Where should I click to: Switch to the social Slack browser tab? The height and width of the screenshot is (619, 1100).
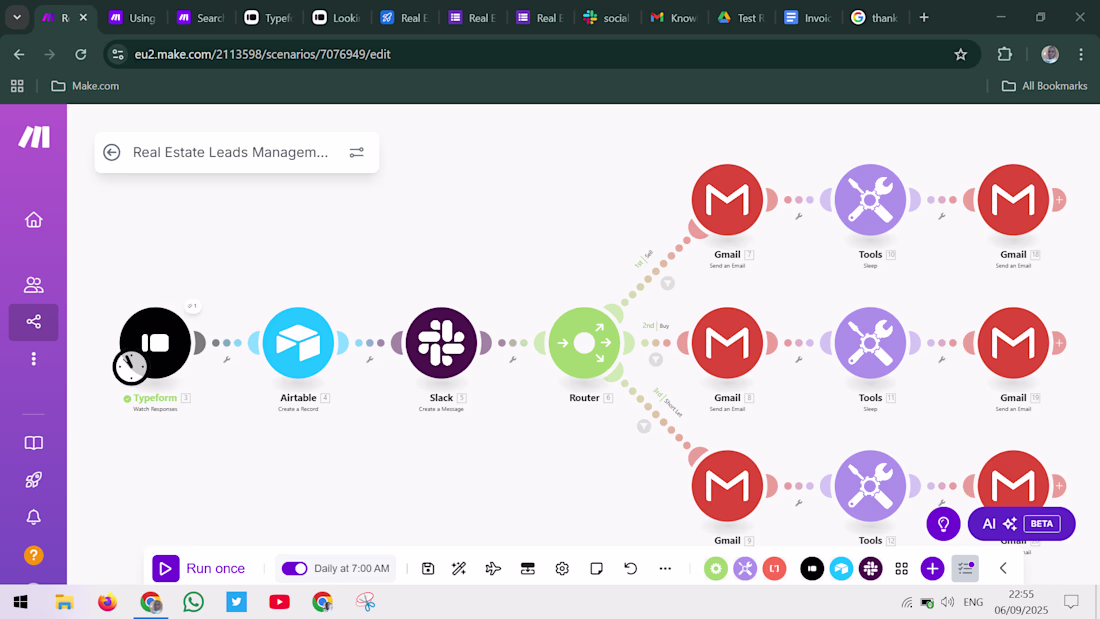coord(608,18)
